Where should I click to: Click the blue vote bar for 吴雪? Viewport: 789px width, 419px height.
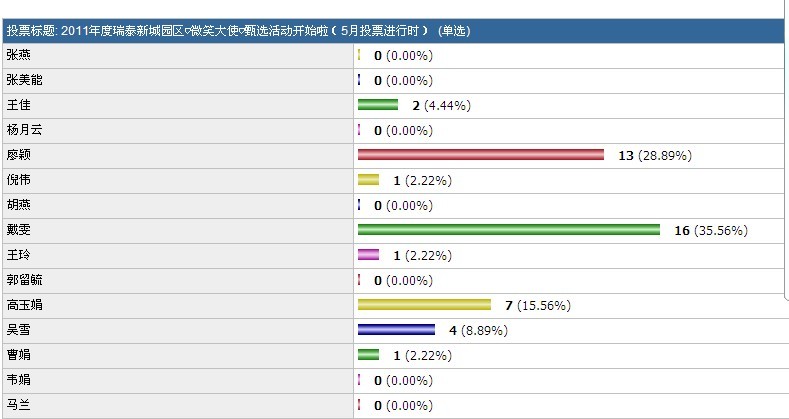tap(396, 329)
